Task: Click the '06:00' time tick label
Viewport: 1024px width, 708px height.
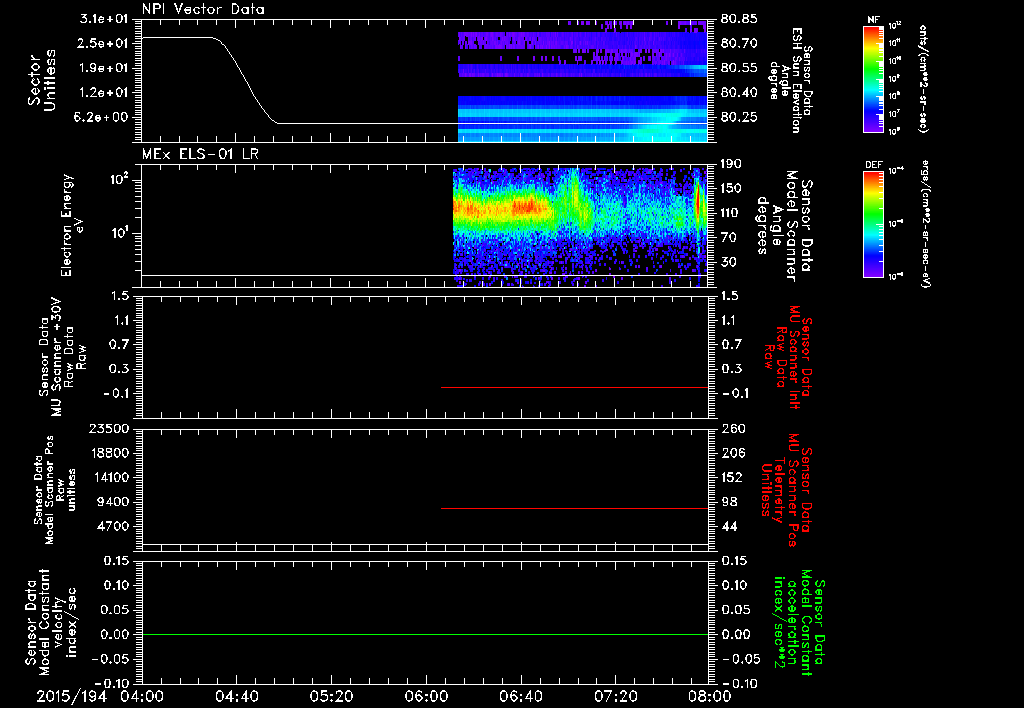Action: pyautogui.click(x=426, y=696)
